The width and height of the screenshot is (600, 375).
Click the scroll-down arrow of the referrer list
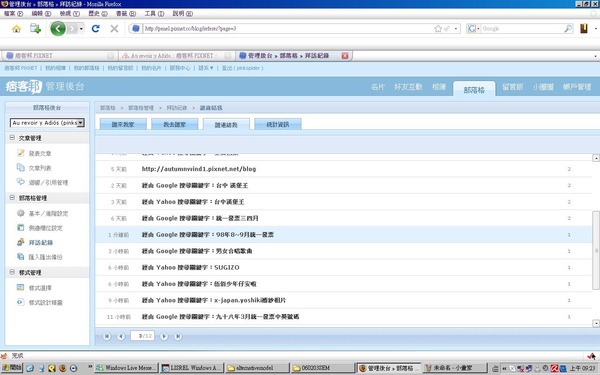596,323
